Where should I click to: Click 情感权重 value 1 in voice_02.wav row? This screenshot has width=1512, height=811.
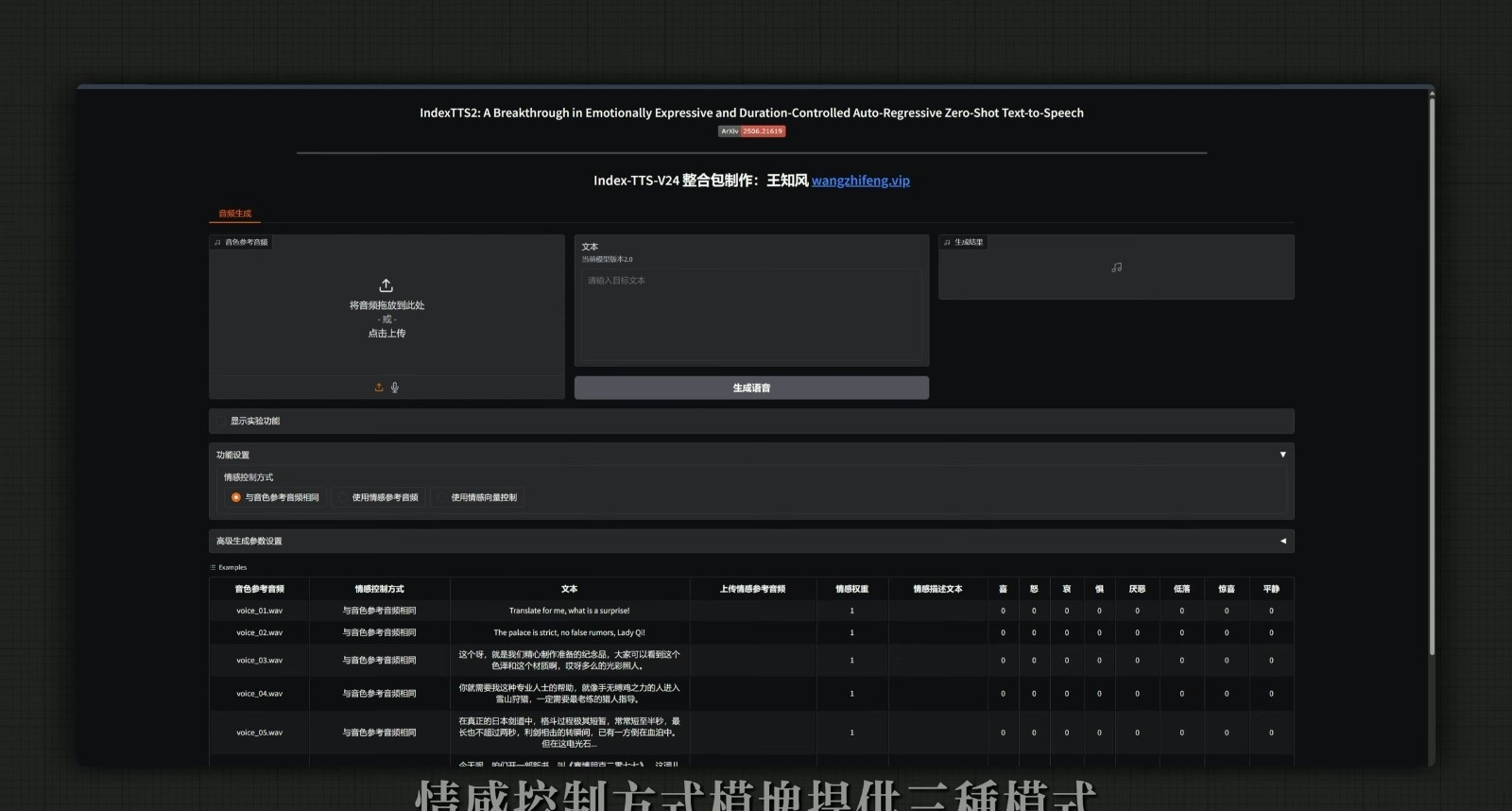pyautogui.click(x=851, y=632)
